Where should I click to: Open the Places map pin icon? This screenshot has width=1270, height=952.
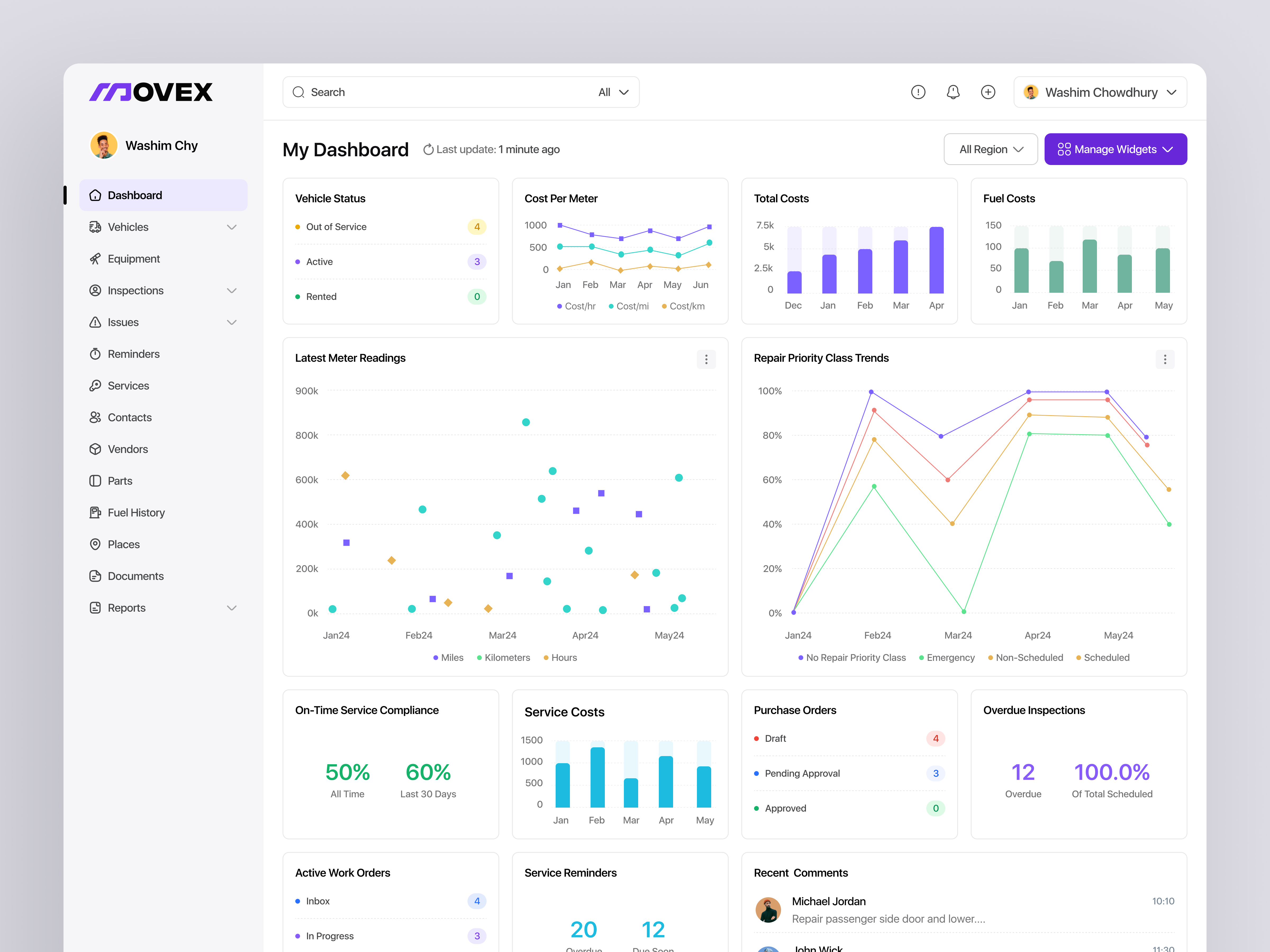click(x=96, y=544)
